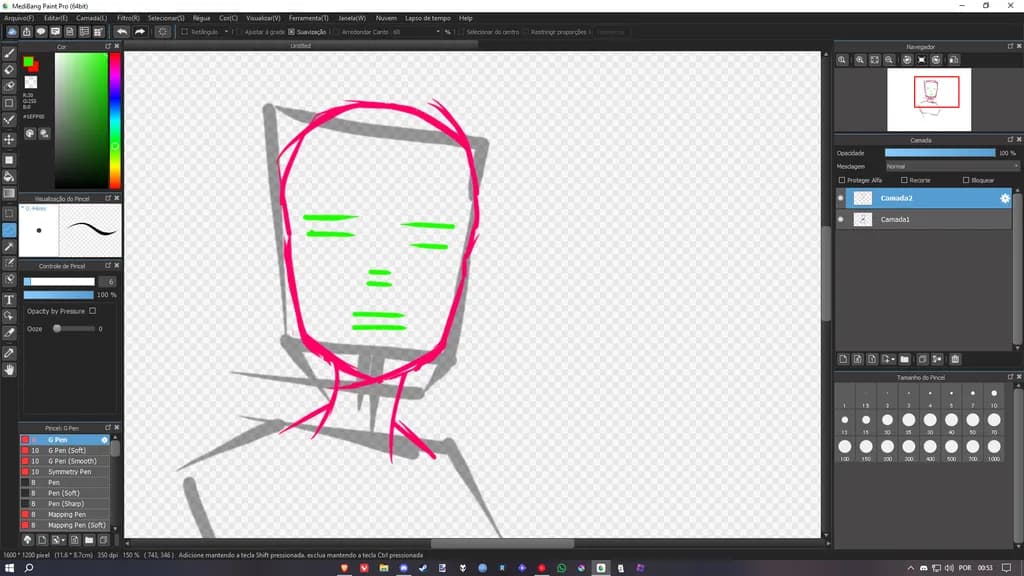Click the layer Opacidade slider bar
The height and width of the screenshot is (576, 1024).
pyautogui.click(x=940, y=153)
